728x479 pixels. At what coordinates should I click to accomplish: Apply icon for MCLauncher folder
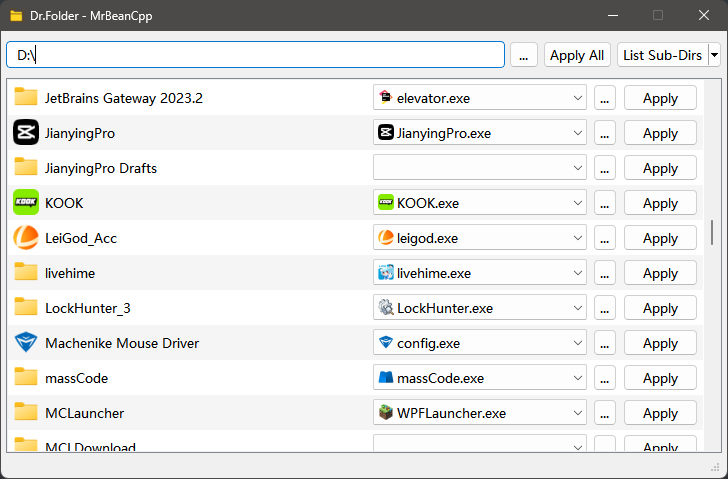[x=660, y=413]
